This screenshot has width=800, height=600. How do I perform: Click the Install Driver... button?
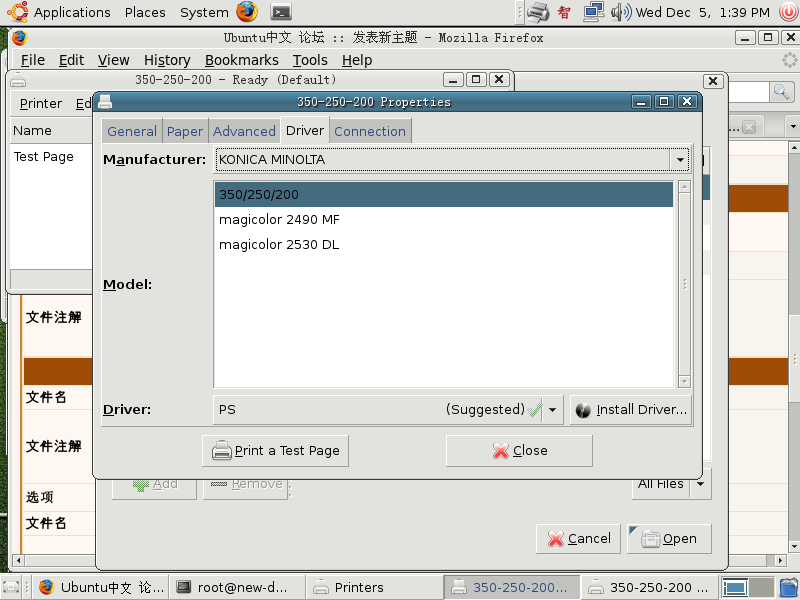click(x=631, y=410)
